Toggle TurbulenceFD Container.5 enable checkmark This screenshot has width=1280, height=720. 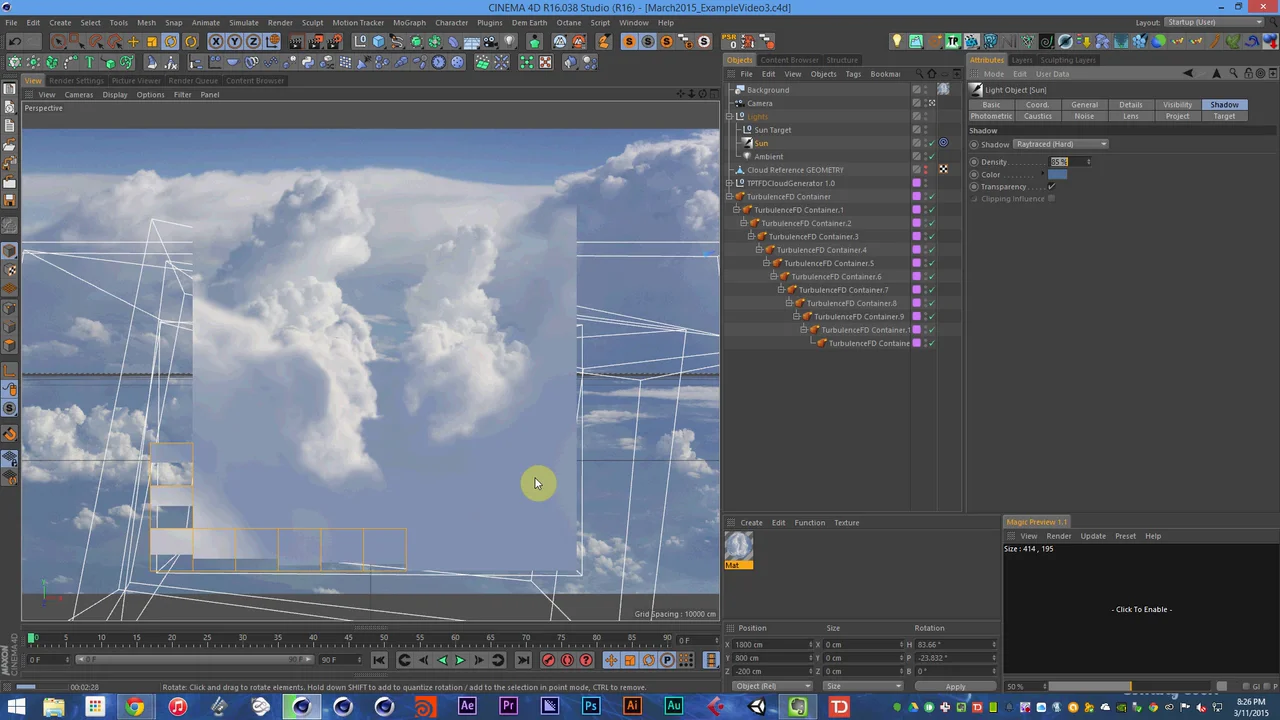point(931,263)
